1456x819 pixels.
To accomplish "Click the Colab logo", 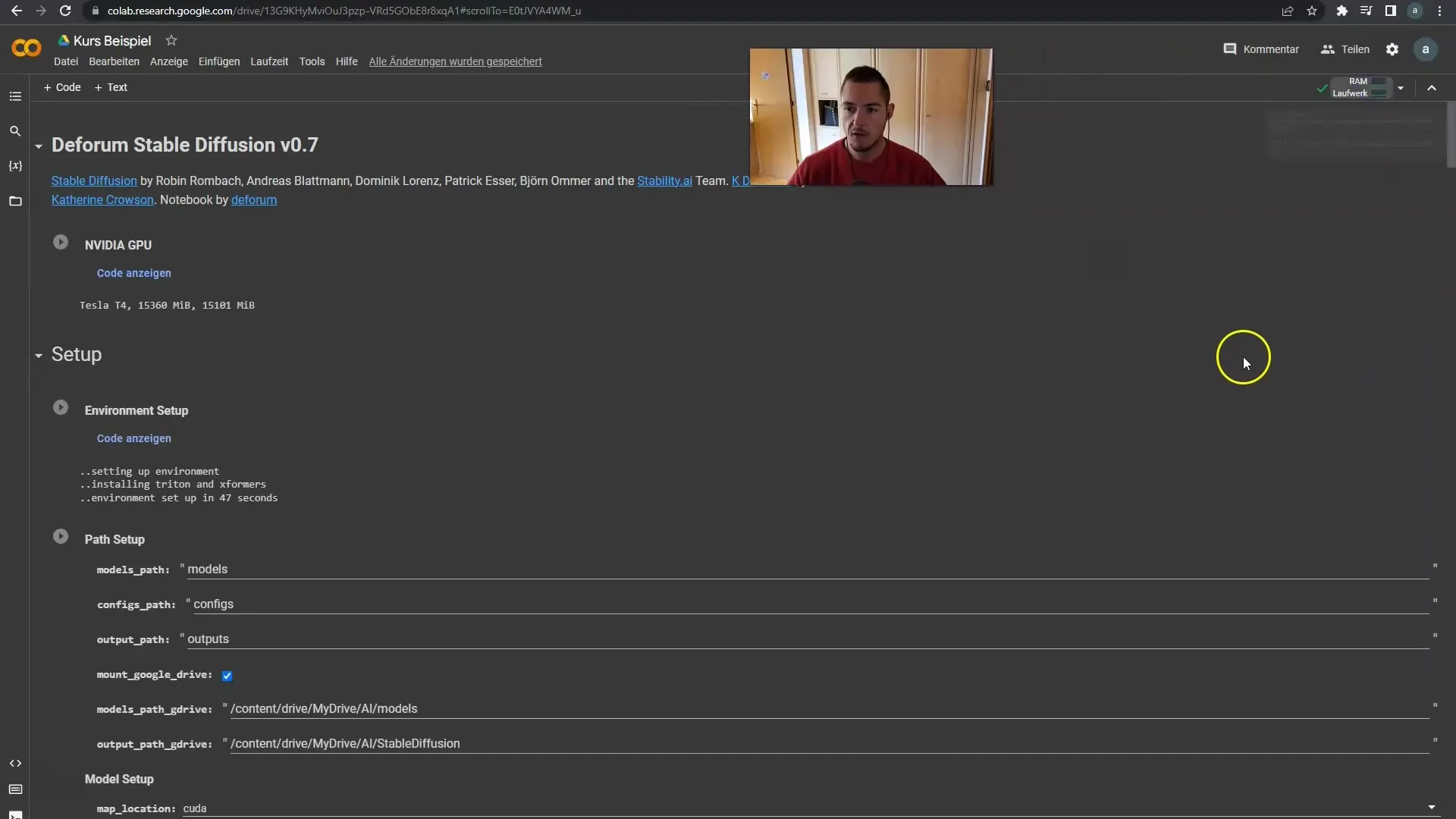I will (27, 49).
